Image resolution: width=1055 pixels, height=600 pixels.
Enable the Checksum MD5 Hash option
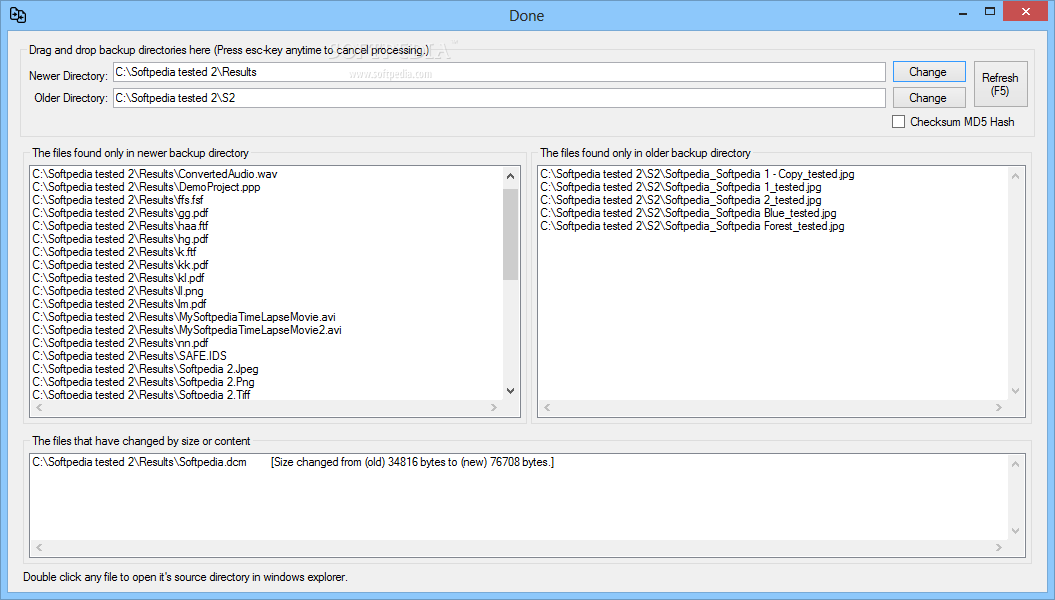[x=898, y=121]
